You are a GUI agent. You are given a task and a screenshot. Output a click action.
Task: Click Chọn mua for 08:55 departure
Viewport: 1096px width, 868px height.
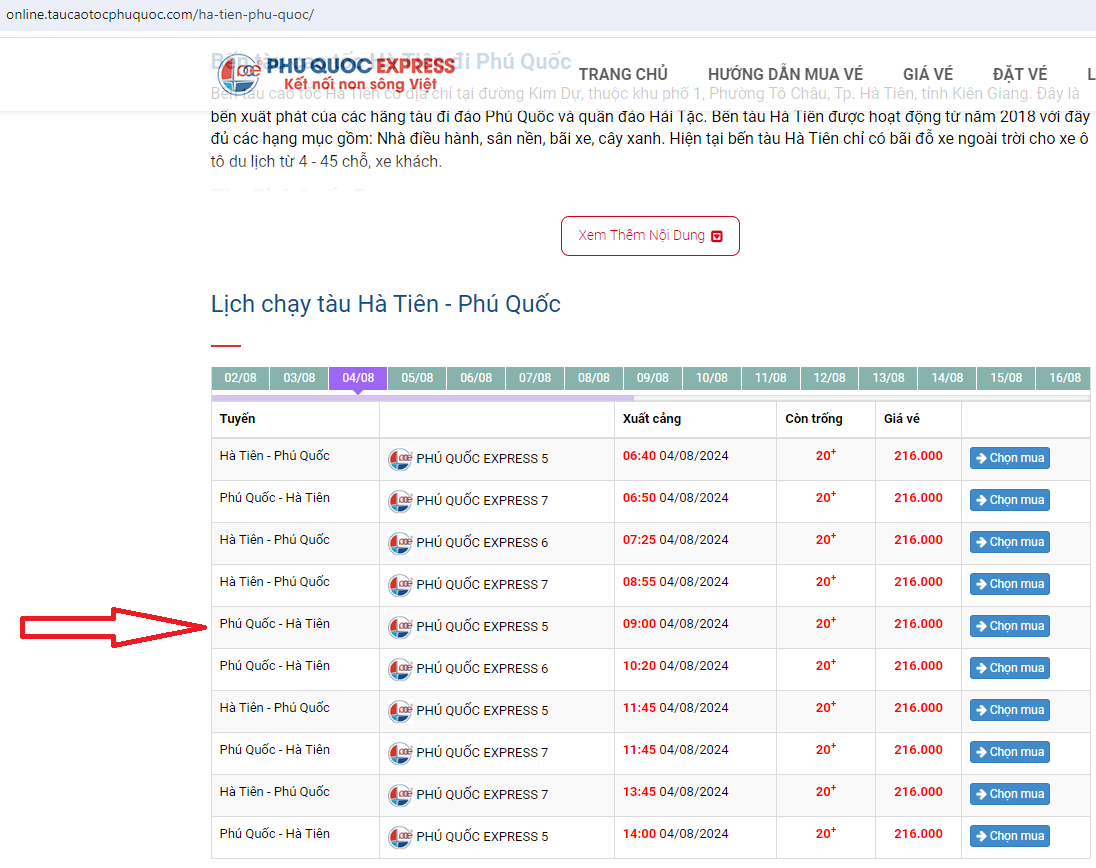[1009, 584]
